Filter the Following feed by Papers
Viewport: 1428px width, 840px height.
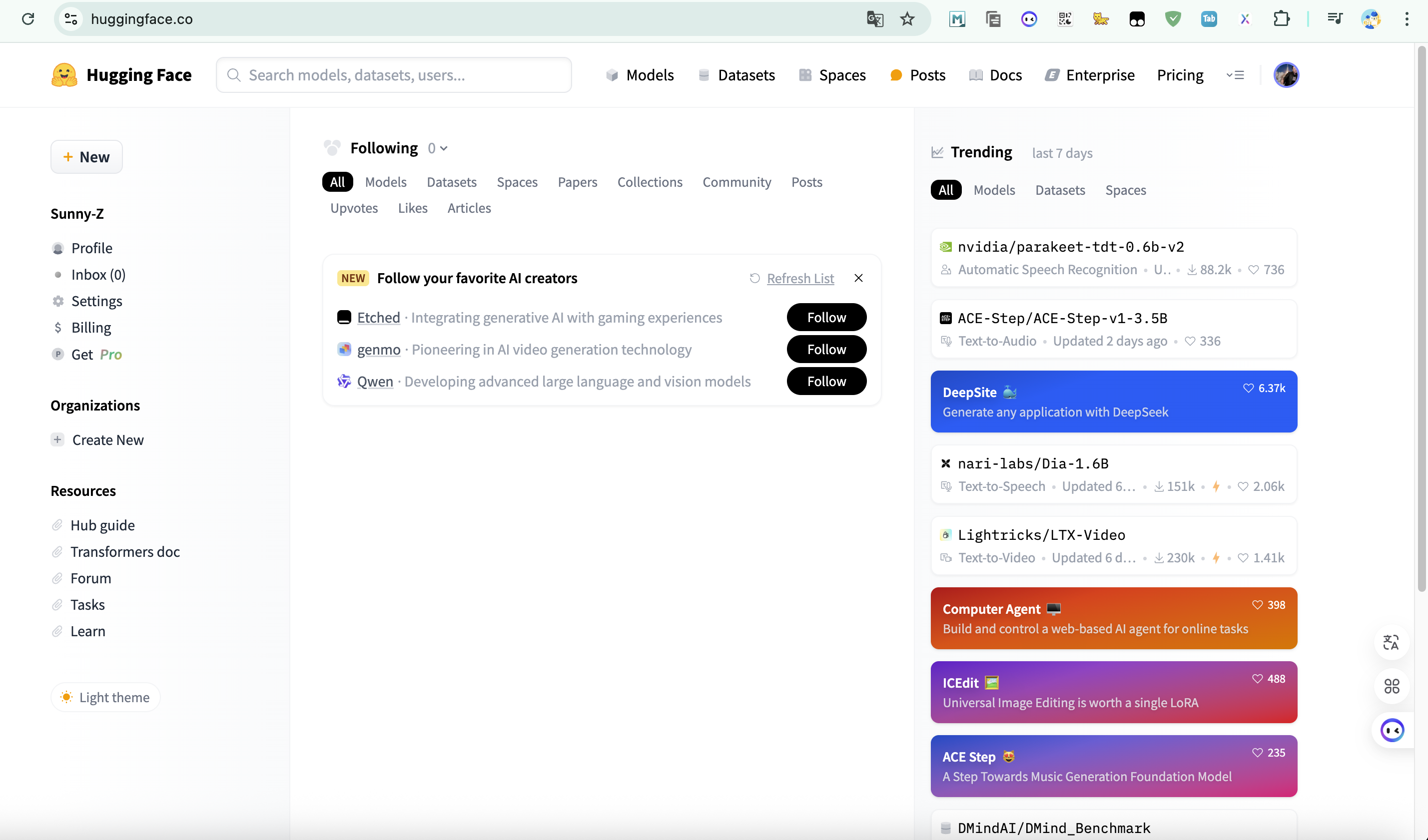(577, 182)
